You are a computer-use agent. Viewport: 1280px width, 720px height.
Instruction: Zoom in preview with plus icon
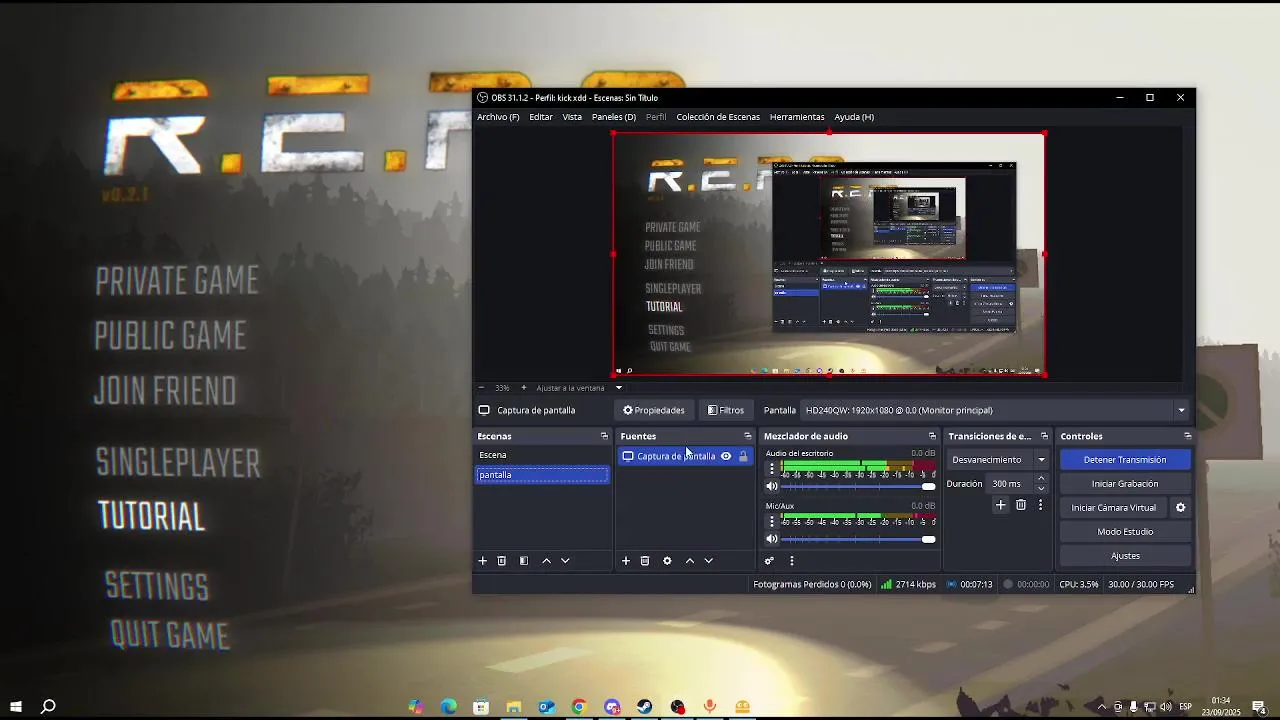point(523,388)
